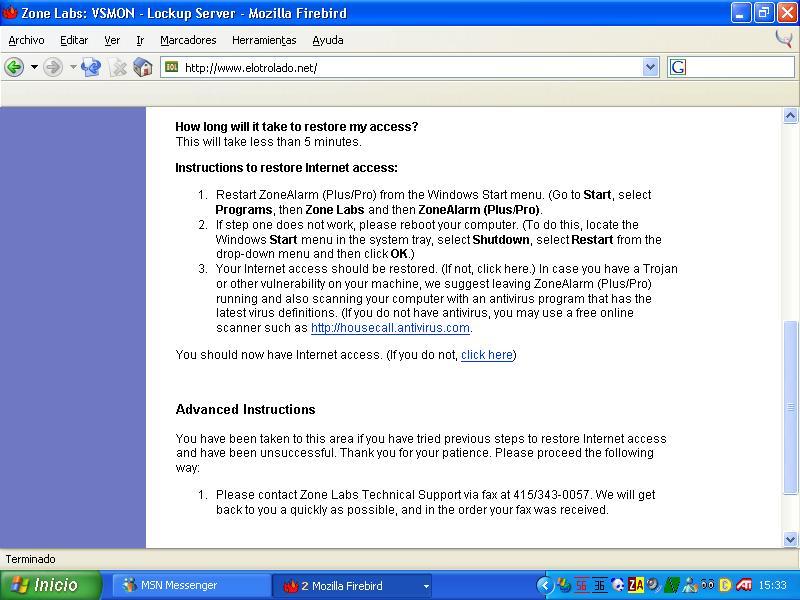
Task: Follow the 'click here' link for no access
Action: 487,355
